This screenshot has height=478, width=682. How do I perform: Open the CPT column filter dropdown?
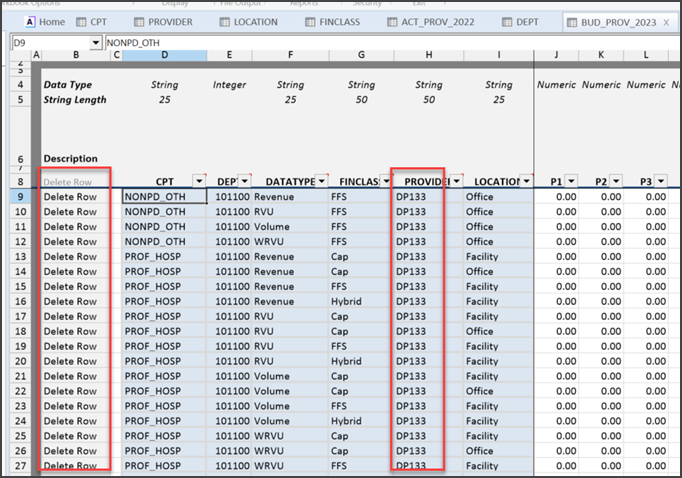198,181
